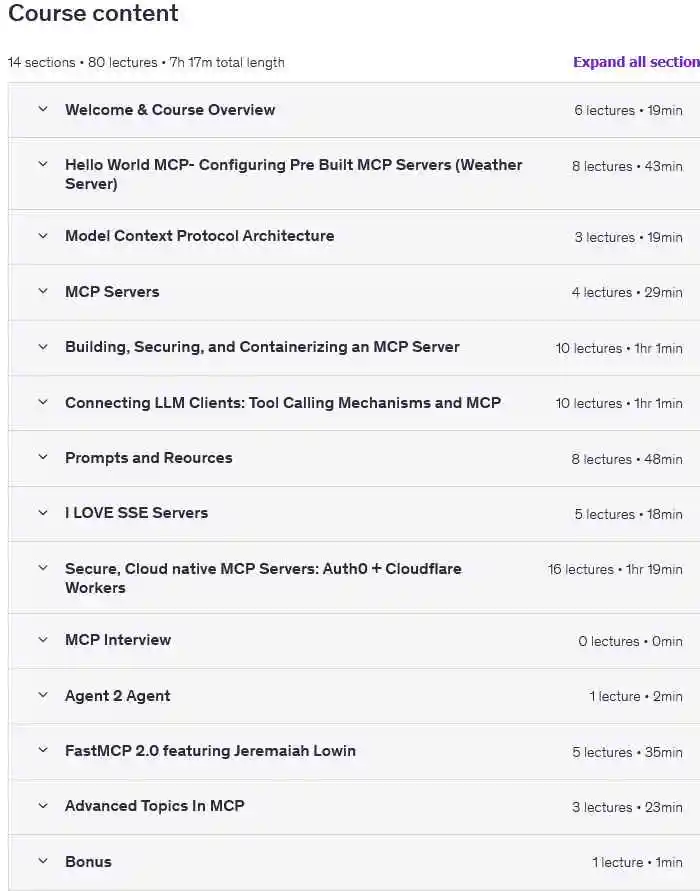Click the Prompts and Reources chevron

click(43, 457)
